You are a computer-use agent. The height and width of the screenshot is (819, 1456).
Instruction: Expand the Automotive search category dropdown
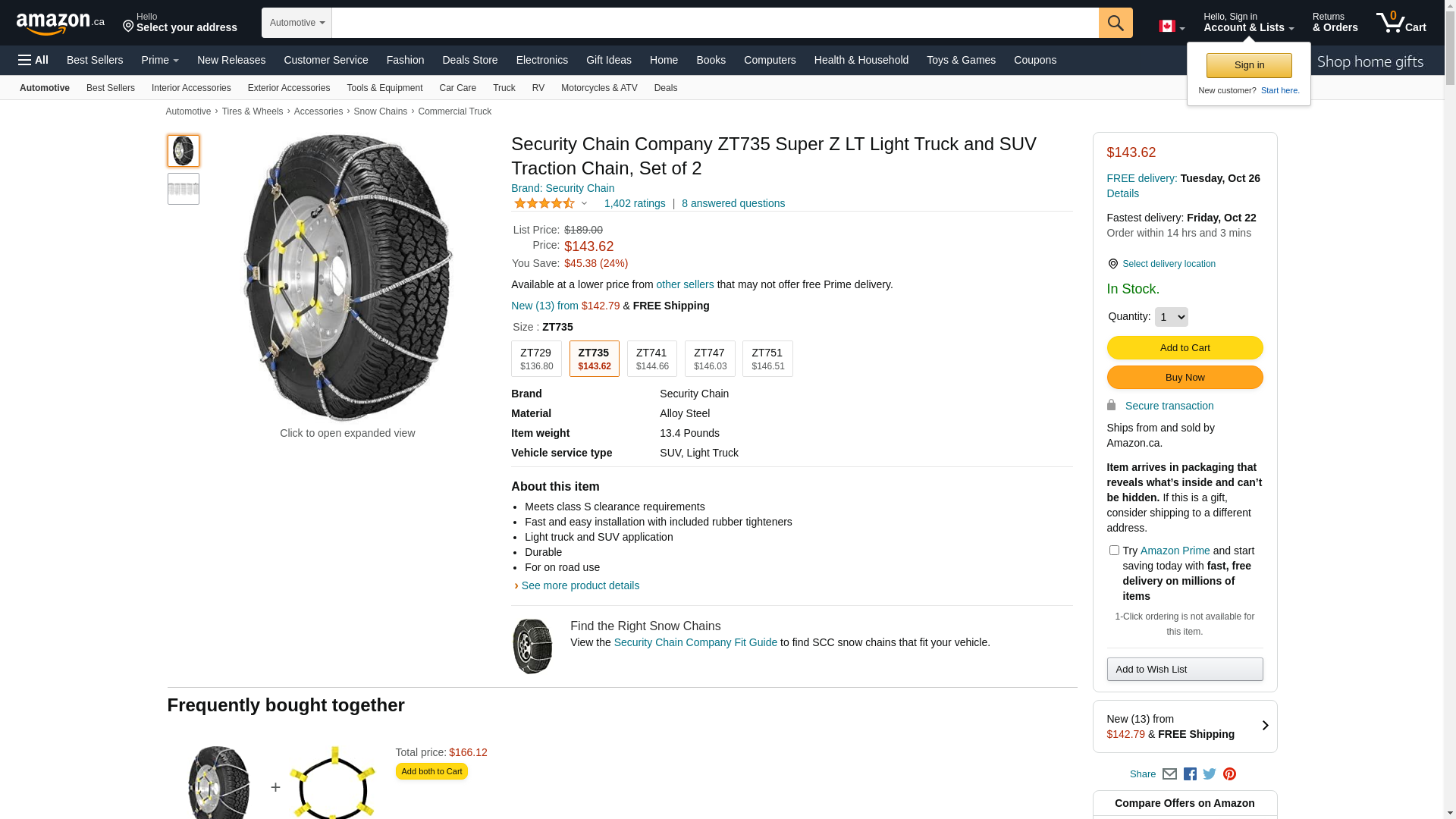click(297, 23)
